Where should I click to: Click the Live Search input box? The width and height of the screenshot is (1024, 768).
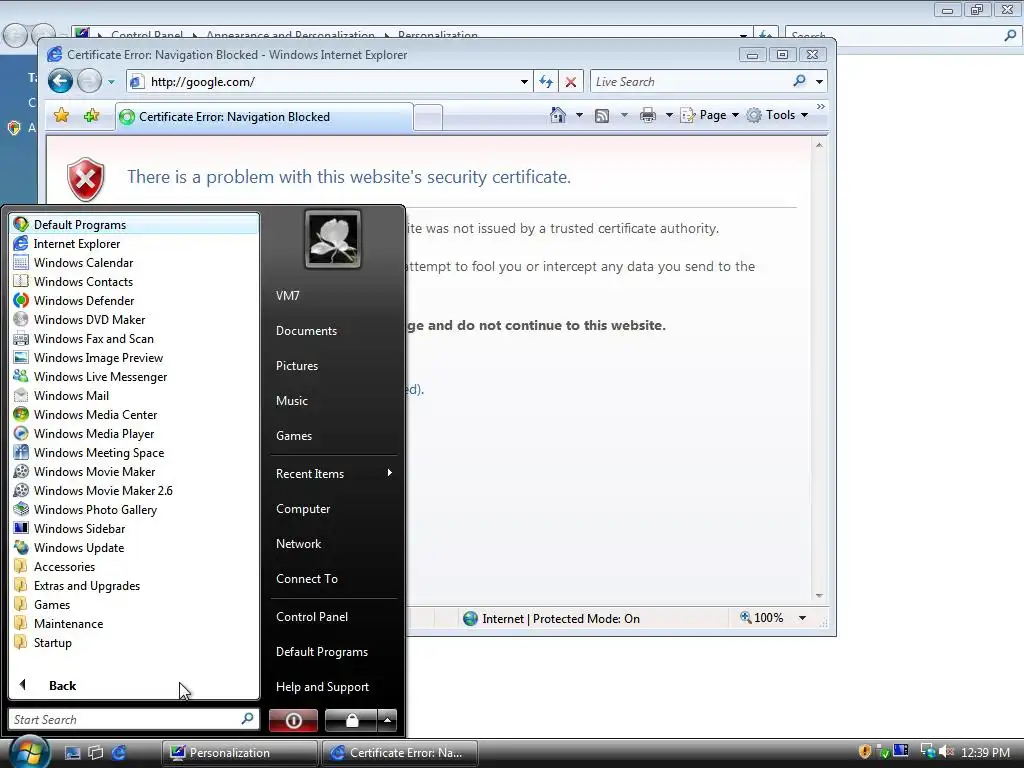coord(690,82)
